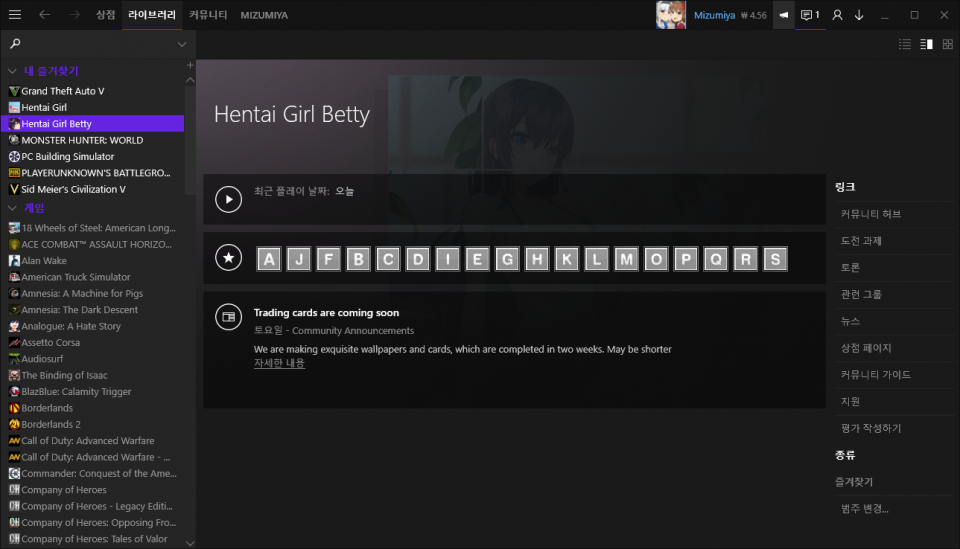Click the Play button circle

(228, 199)
